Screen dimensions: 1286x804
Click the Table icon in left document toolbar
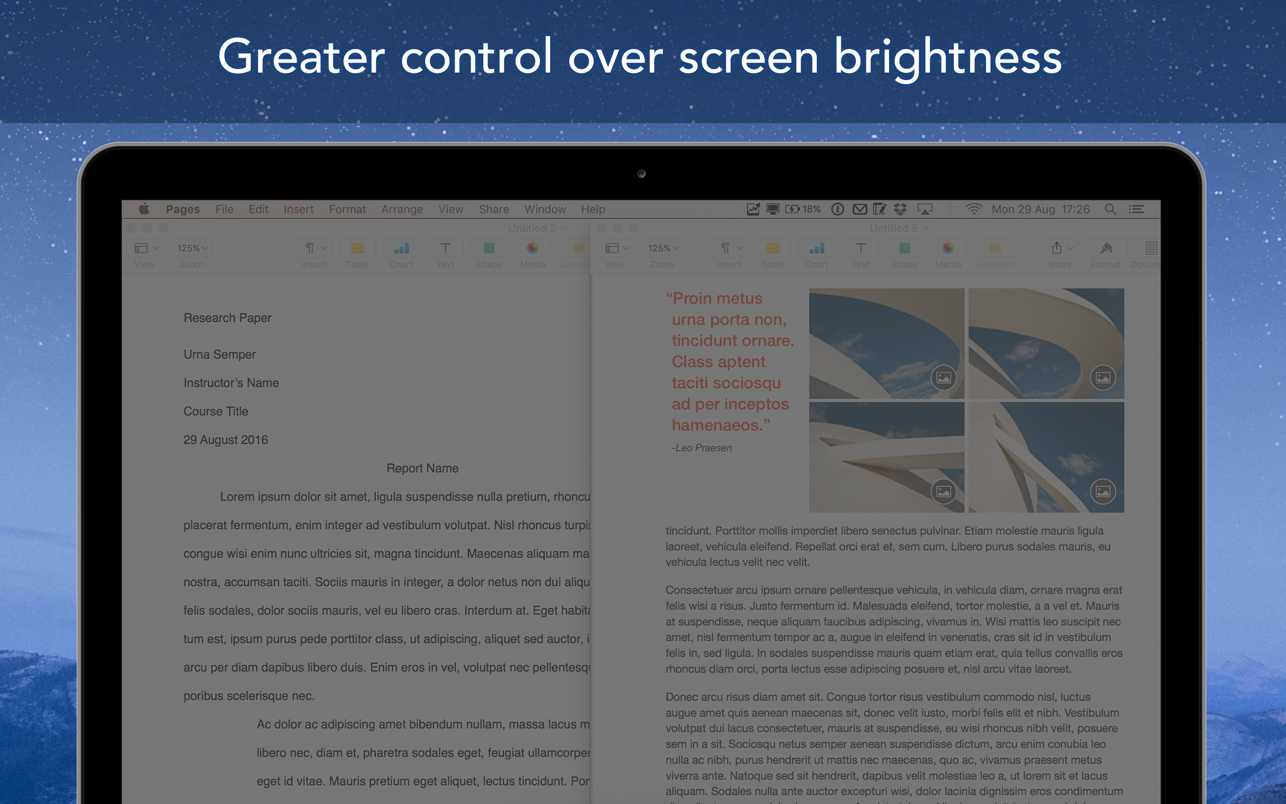tap(357, 249)
